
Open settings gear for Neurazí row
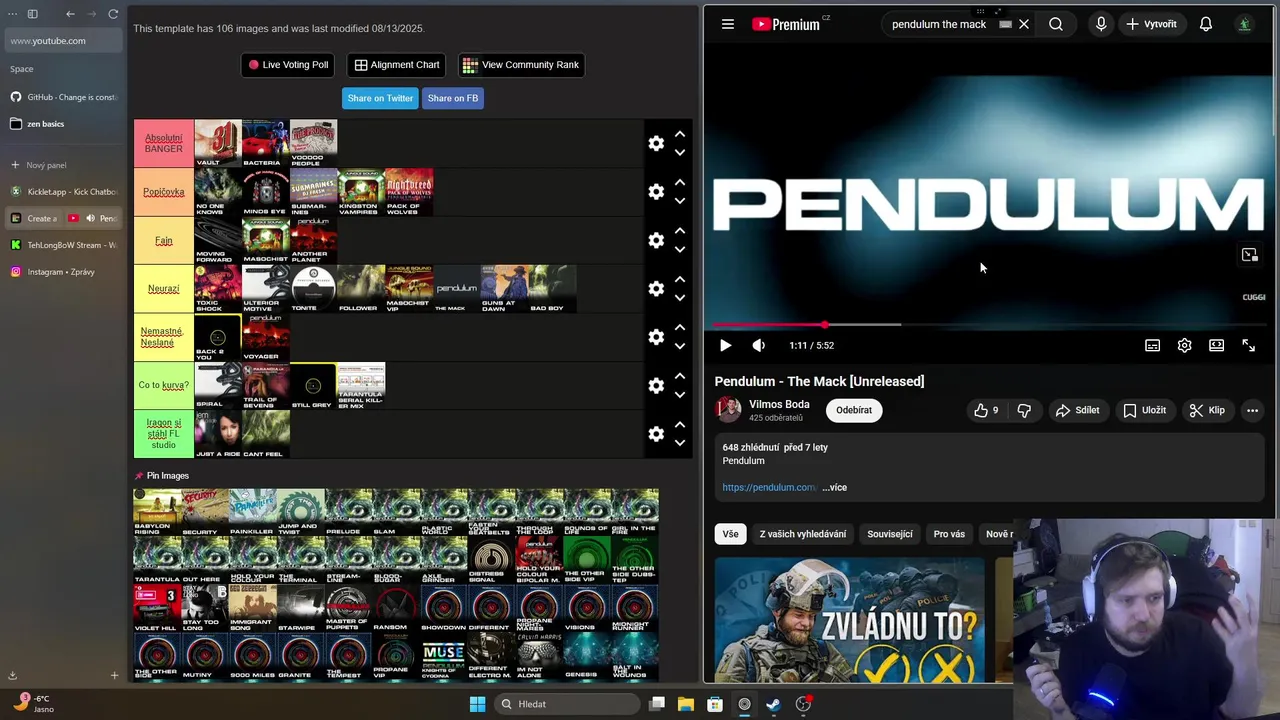pyautogui.click(x=656, y=289)
